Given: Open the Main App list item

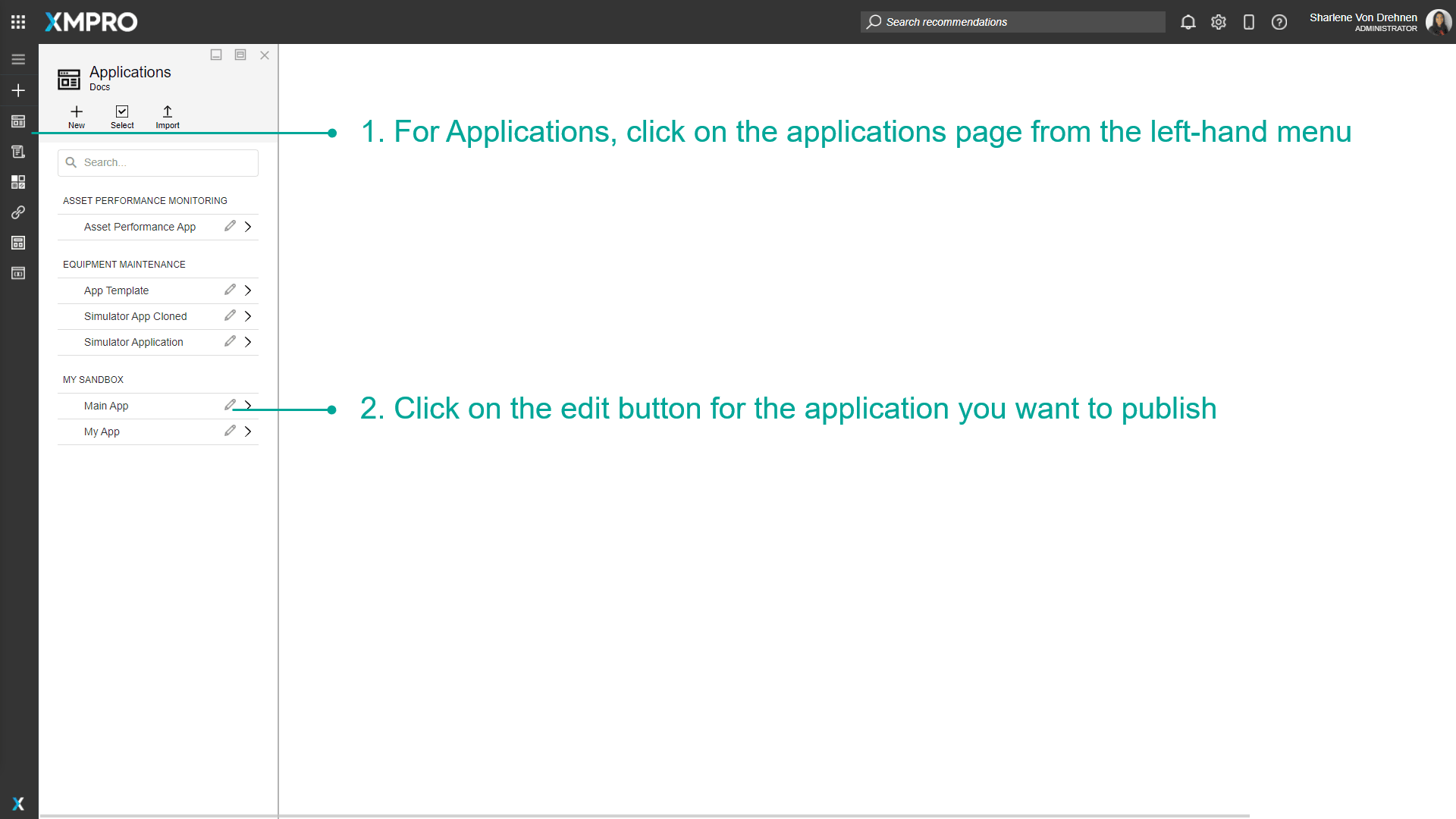Looking at the screenshot, I should click(x=106, y=406).
